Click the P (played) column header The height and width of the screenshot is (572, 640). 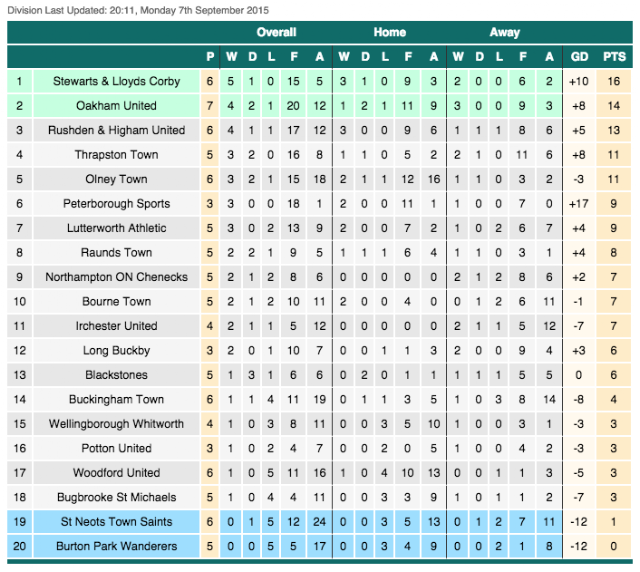point(210,57)
